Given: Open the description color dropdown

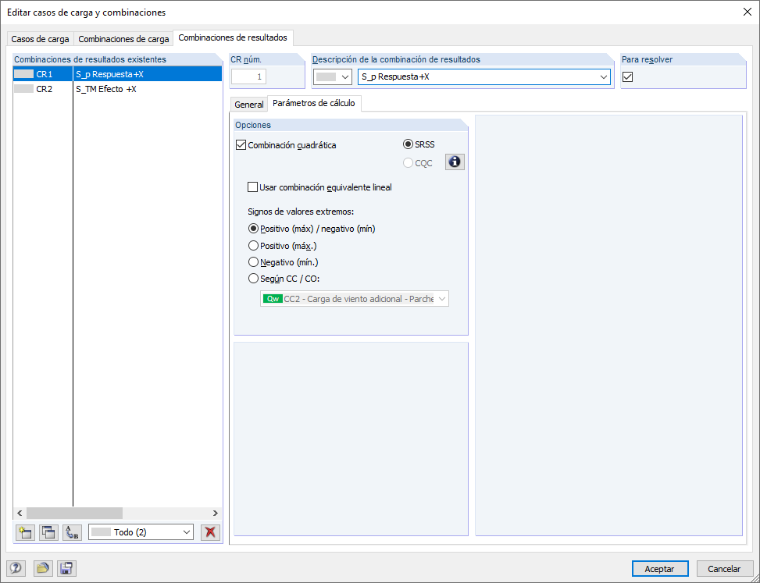Looking at the screenshot, I should [x=332, y=77].
